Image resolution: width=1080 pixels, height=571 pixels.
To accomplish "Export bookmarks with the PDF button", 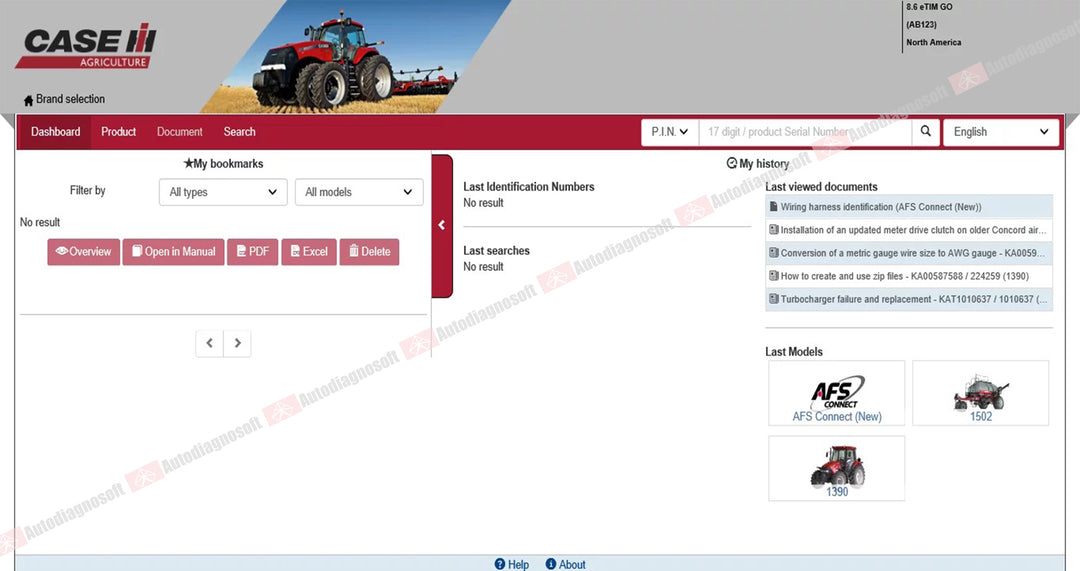I will click(x=253, y=251).
